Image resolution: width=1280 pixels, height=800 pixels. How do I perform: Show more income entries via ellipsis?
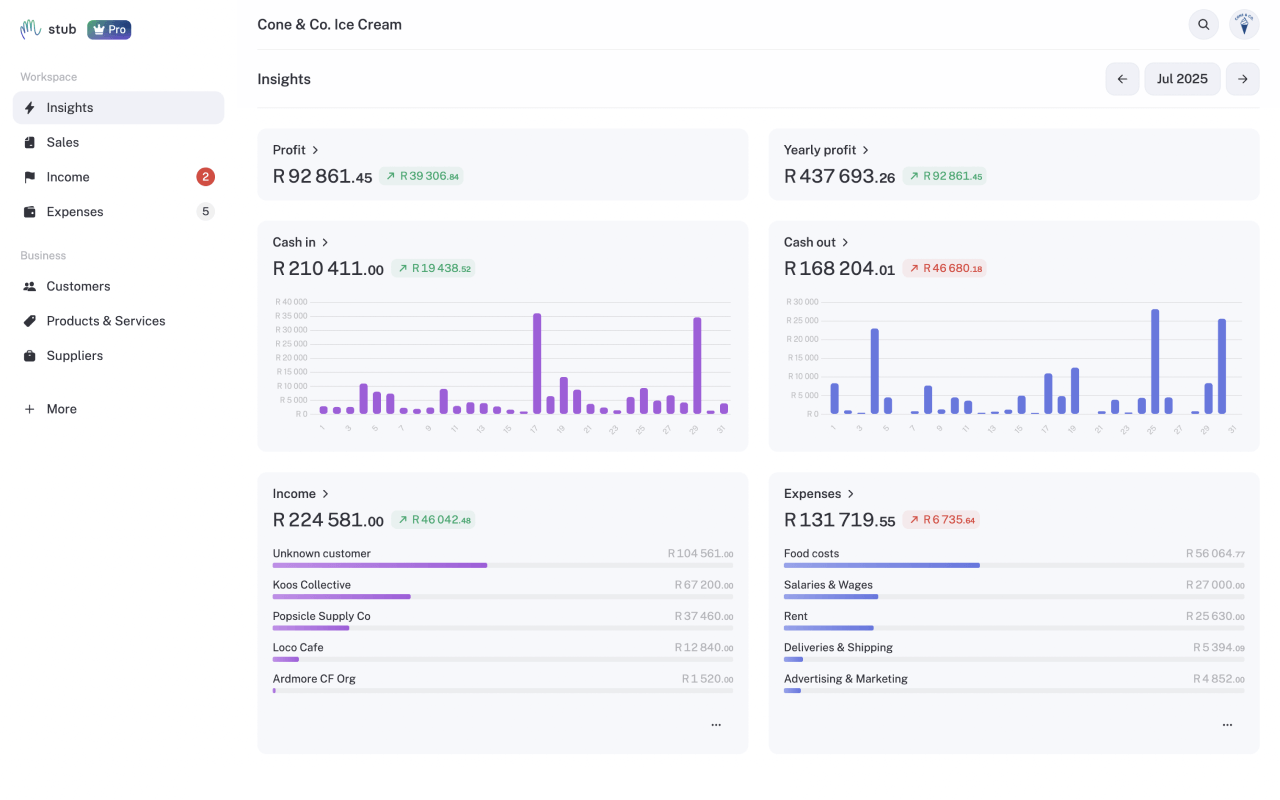click(x=716, y=724)
